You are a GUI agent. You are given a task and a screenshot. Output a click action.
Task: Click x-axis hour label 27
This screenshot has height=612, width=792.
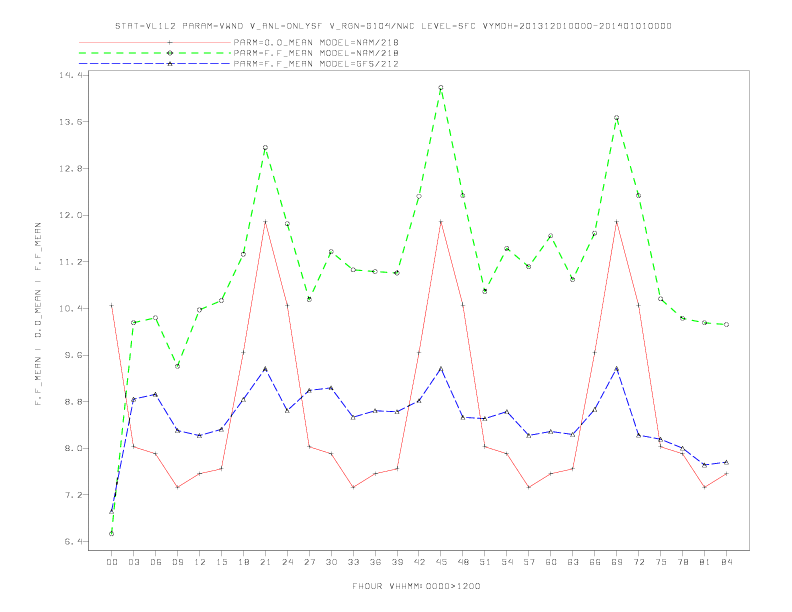click(x=309, y=562)
